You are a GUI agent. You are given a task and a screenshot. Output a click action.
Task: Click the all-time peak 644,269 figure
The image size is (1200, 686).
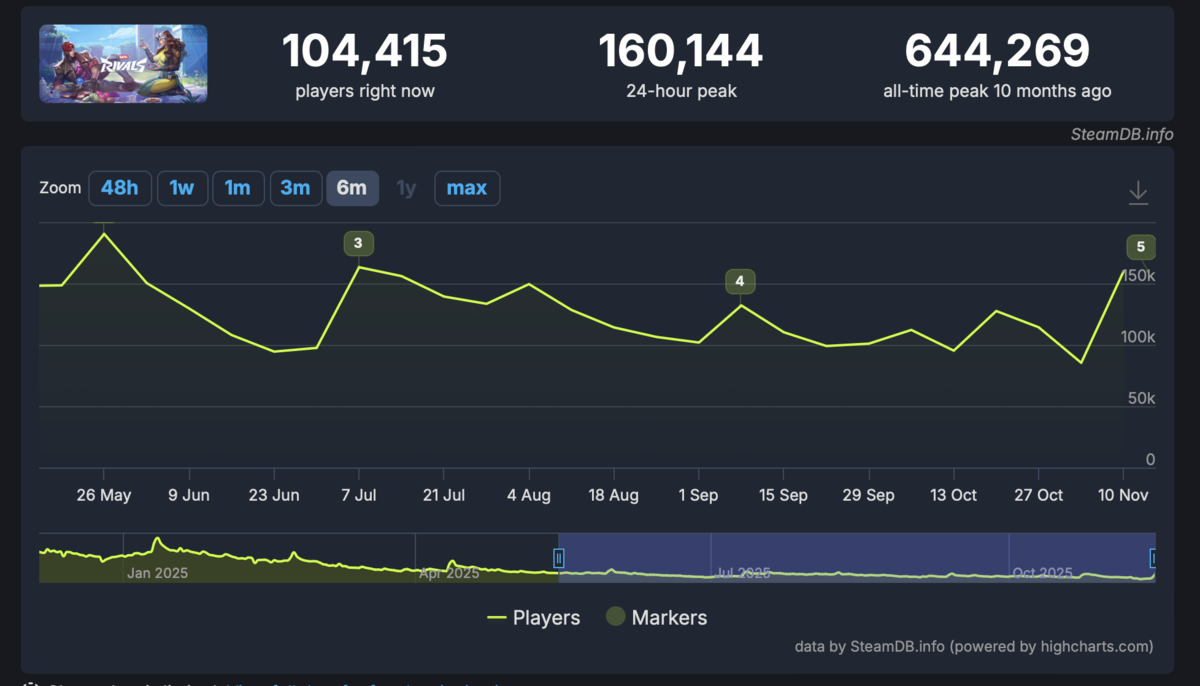coord(997,52)
